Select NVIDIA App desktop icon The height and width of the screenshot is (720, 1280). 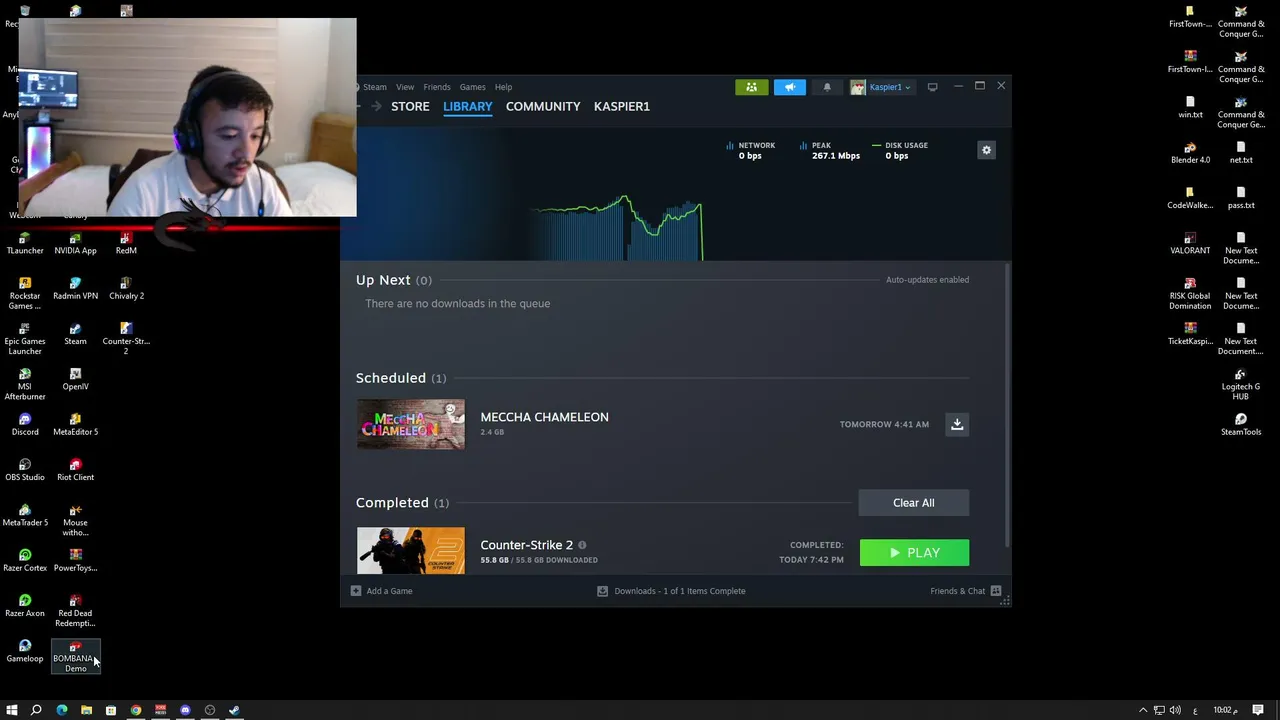(x=75, y=243)
